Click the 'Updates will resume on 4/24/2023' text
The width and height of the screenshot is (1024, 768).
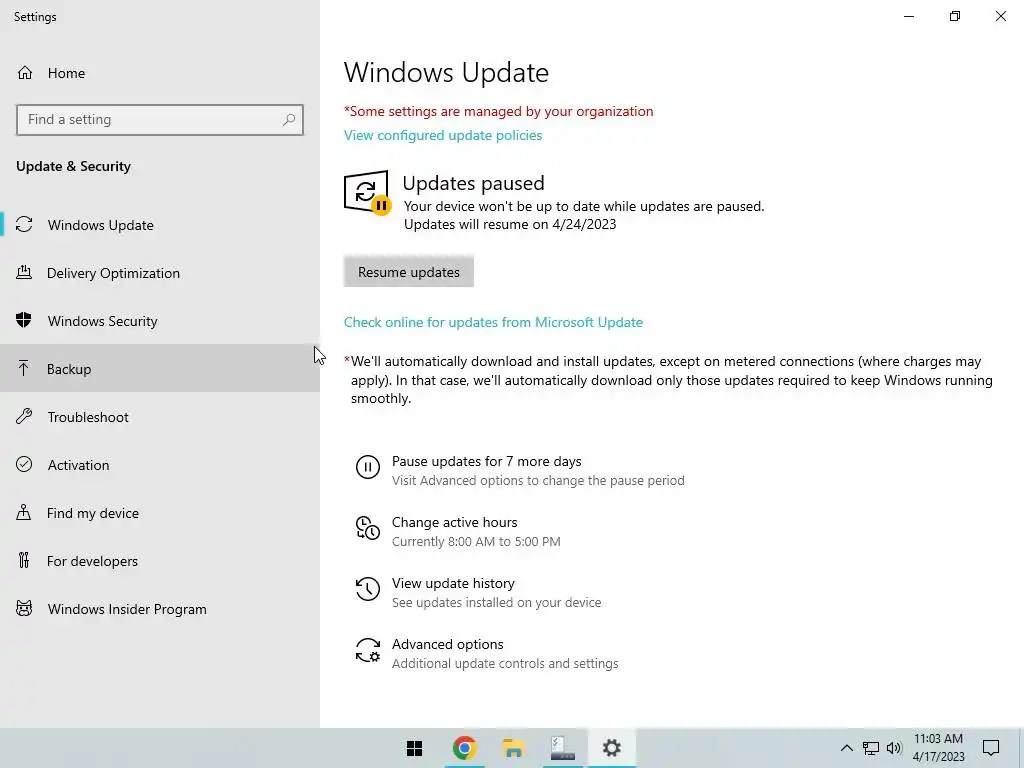coord(510,224)
